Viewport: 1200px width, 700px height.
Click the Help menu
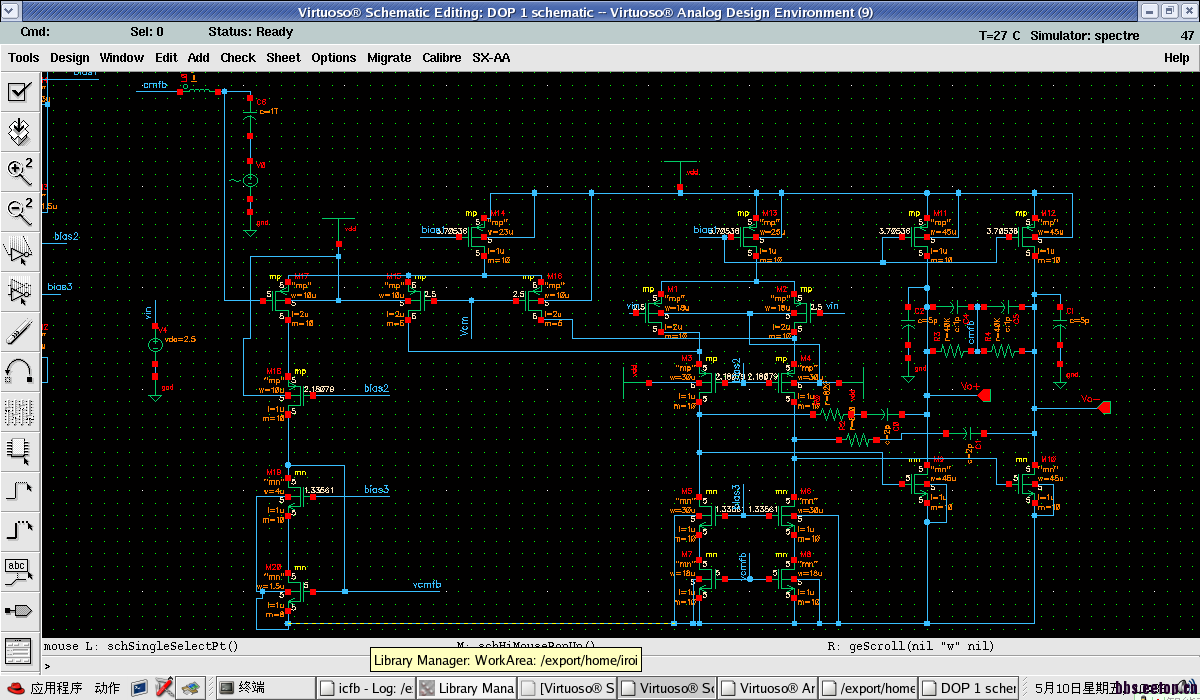click(1176, 58)
